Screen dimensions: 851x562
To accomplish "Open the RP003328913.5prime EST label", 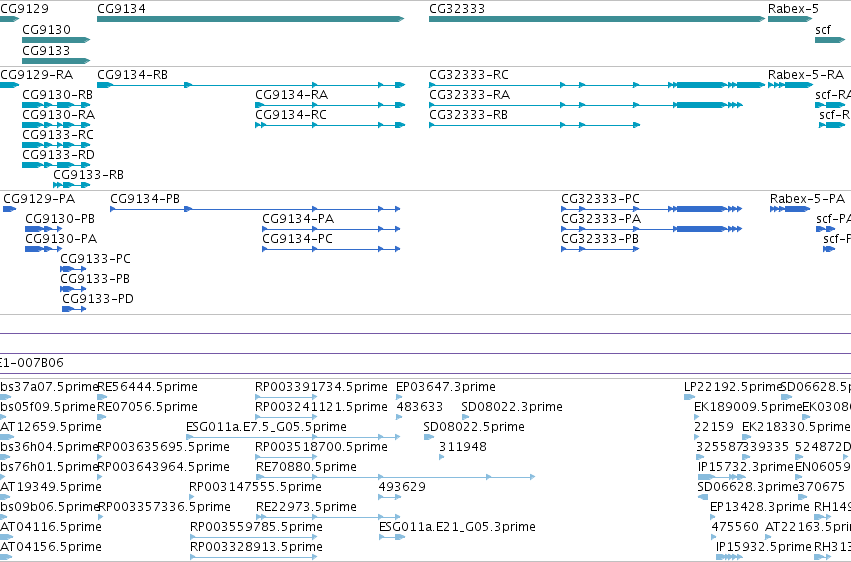I will pyautogui.click(x=256, y=547).
